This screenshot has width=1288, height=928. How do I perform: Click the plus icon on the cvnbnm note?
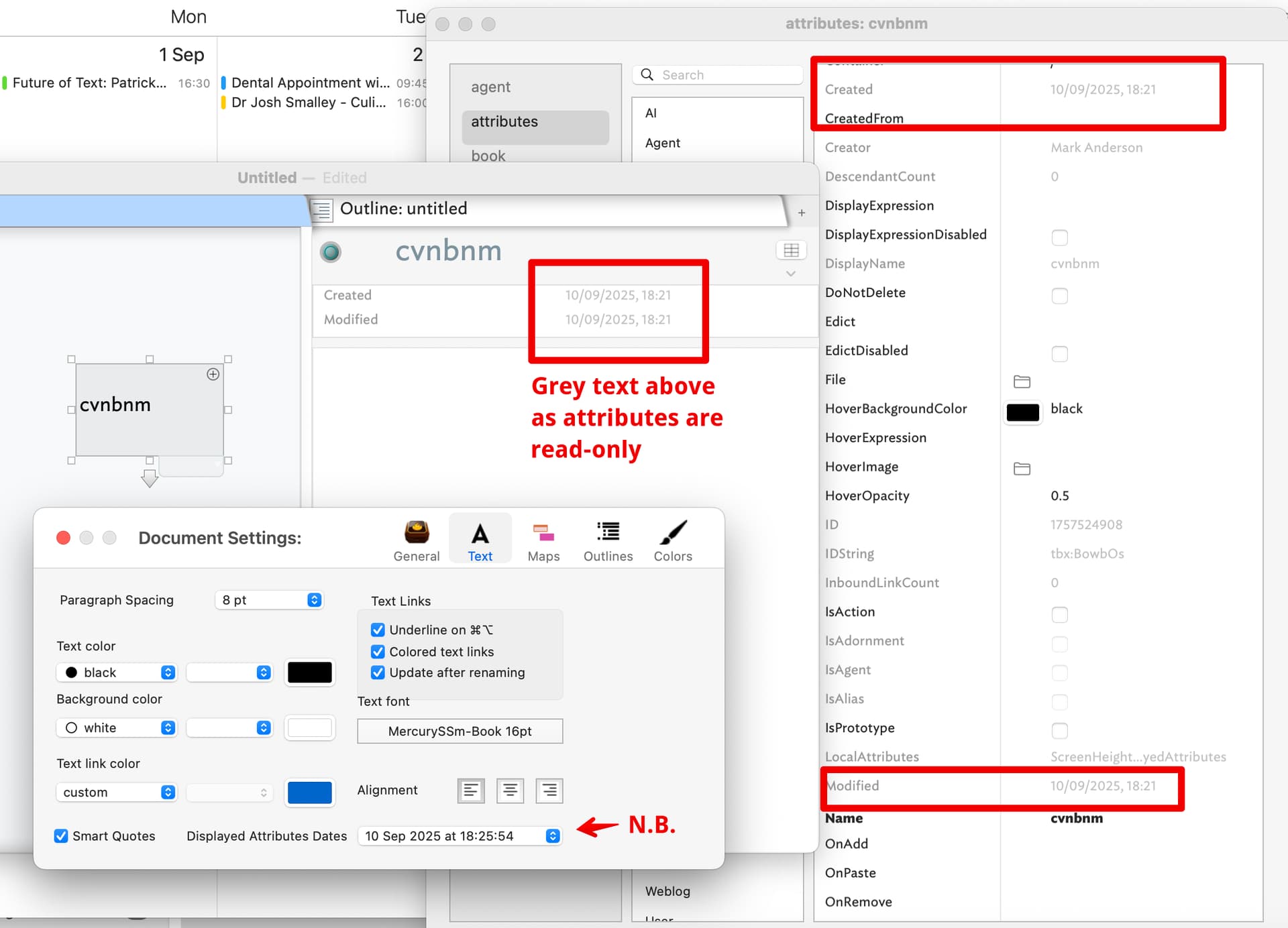tap(213, 374)
